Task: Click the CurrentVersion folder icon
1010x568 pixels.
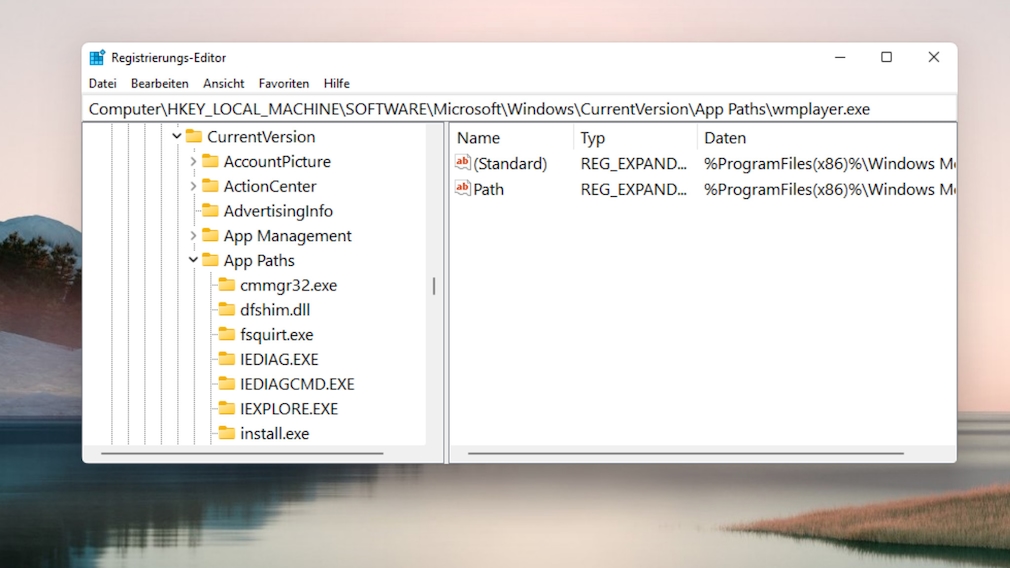Action: pyautogui.click(x=194, y=136)
